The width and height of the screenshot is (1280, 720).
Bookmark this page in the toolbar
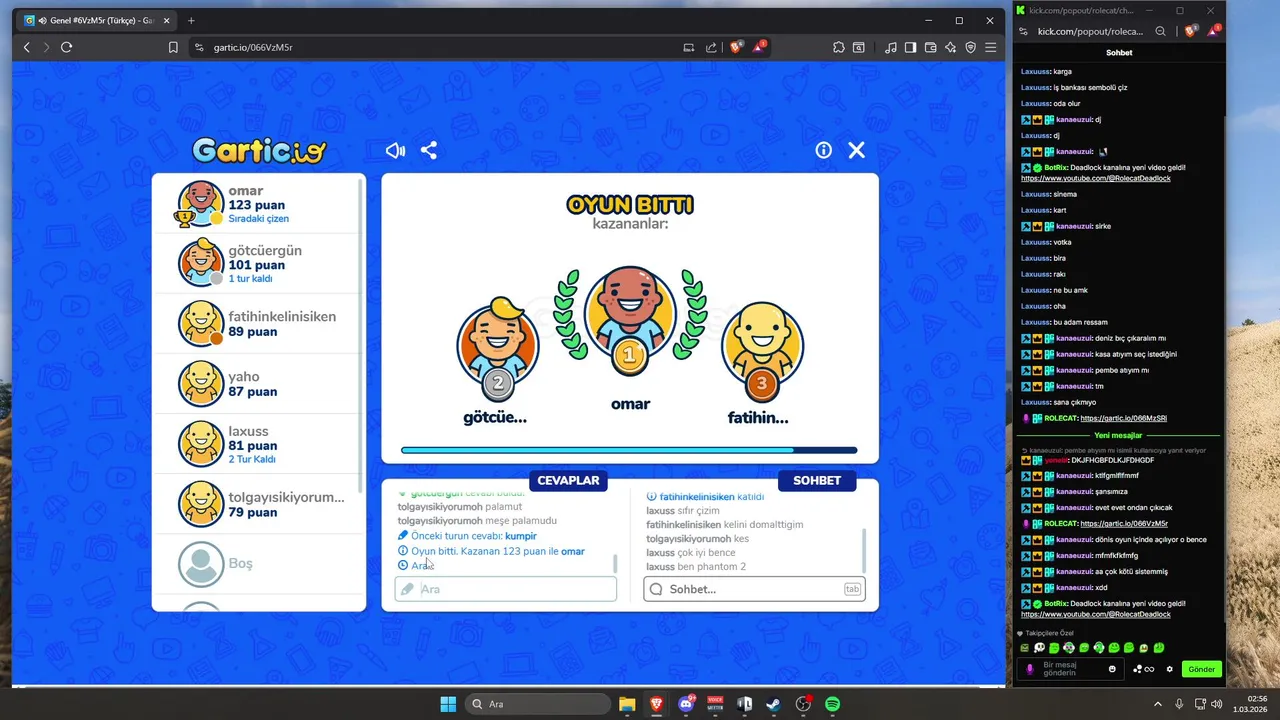point(173,47)
